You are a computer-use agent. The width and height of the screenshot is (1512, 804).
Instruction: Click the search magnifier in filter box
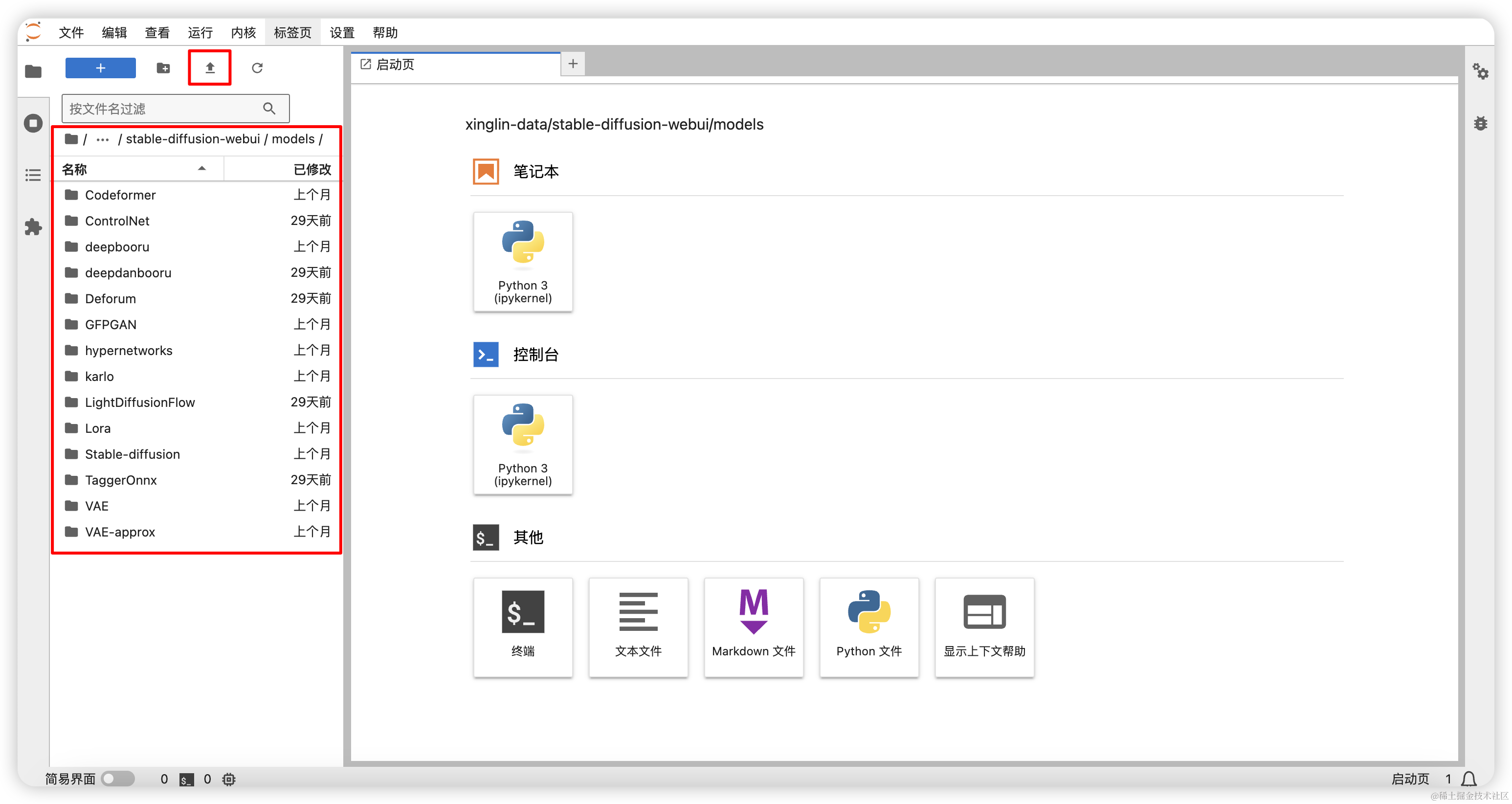pyautogui.click(x=269, y=109)
